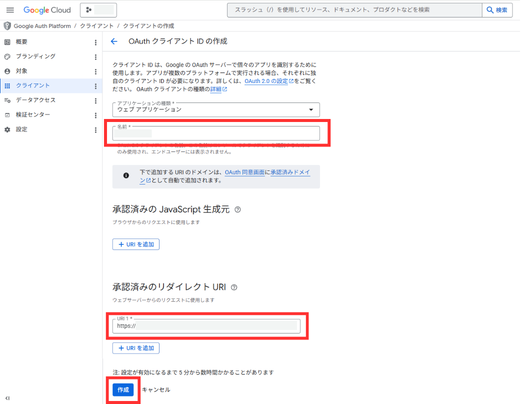
Task: Click the 名前 name input field
Action: click(x=216, y=133)
